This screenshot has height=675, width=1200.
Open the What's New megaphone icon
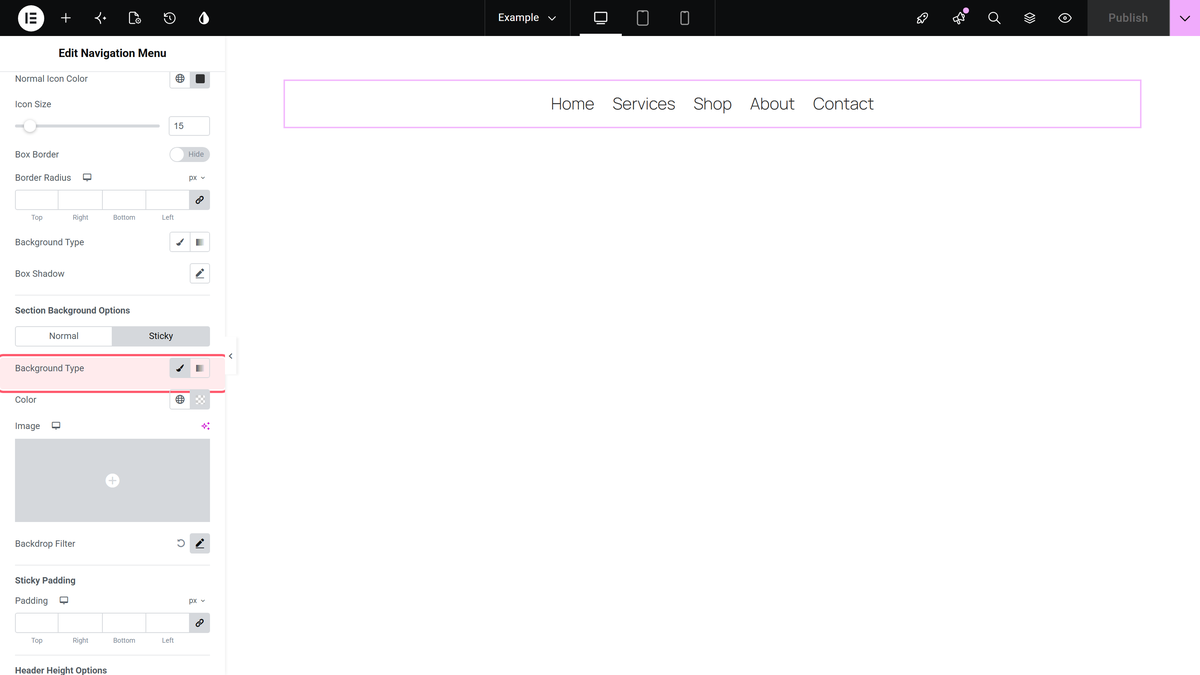(959, 18)
